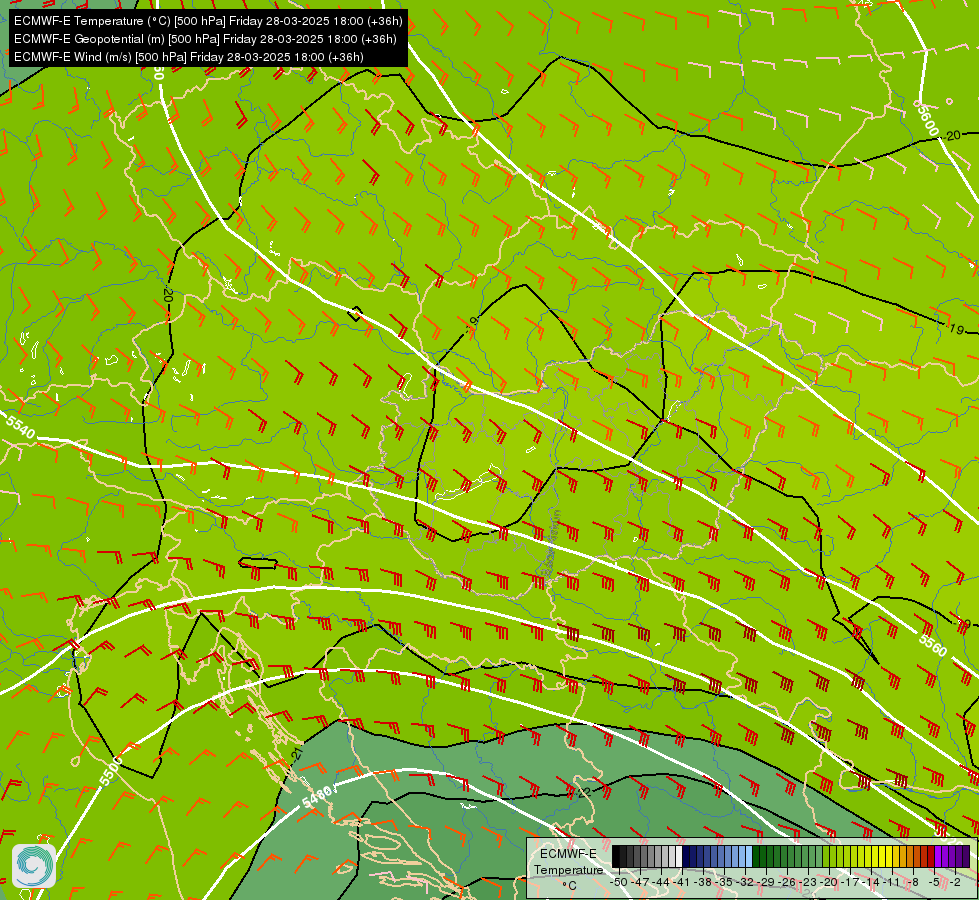Click the -29 legend scale value
The image size is (979, 900).
[x=765, y=882]
